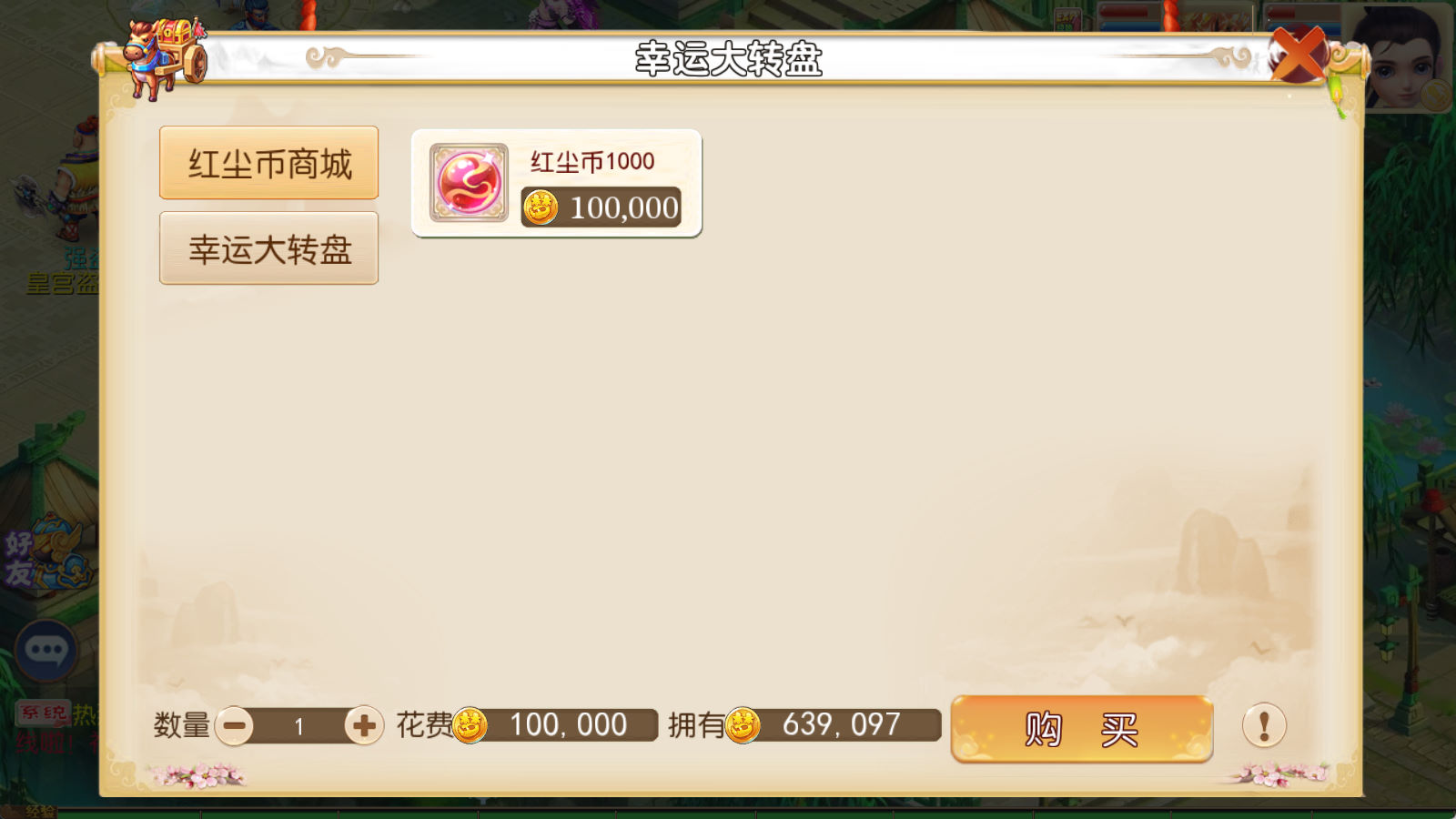
Task: Click the 购买 purchase button
Action: pyautogui.click(x=1082, y=729)
